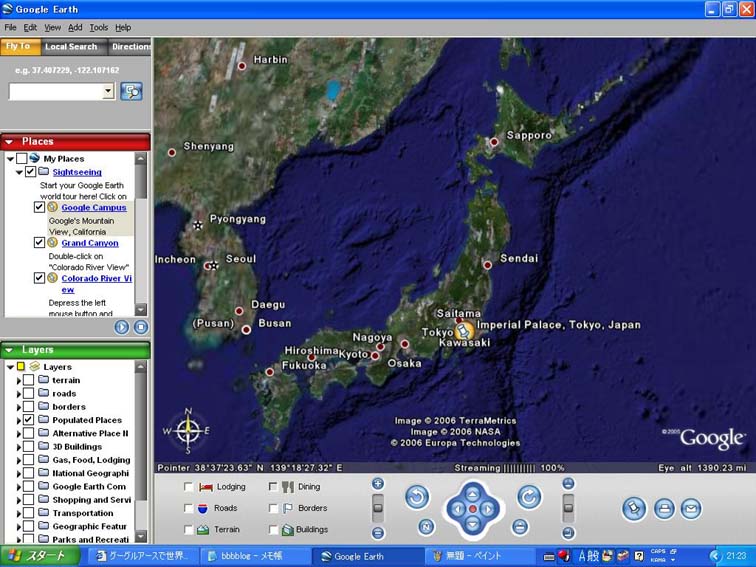Click the zoom out minus button

point(378,533)
